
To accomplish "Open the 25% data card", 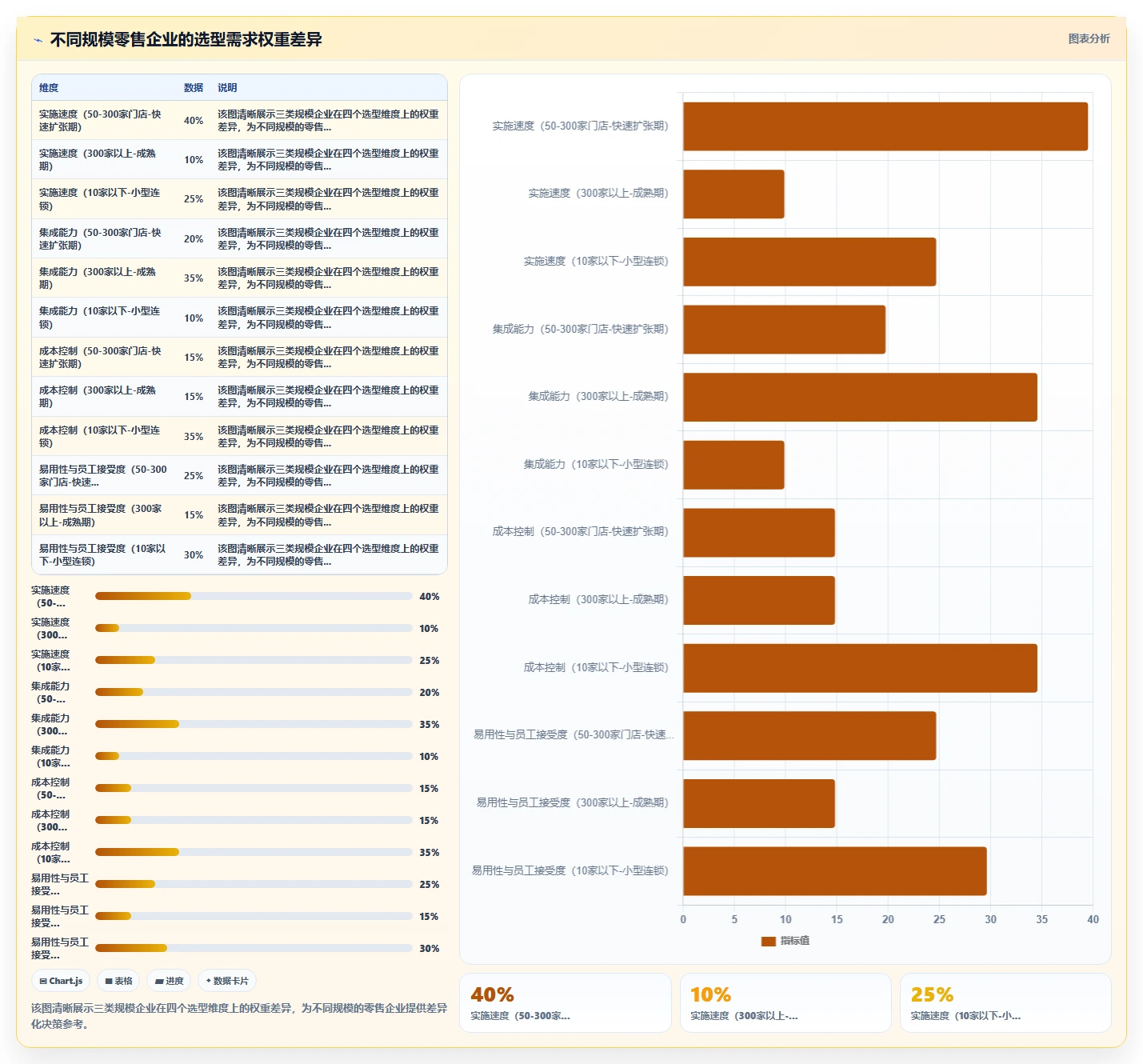I will [1005, 1003].
